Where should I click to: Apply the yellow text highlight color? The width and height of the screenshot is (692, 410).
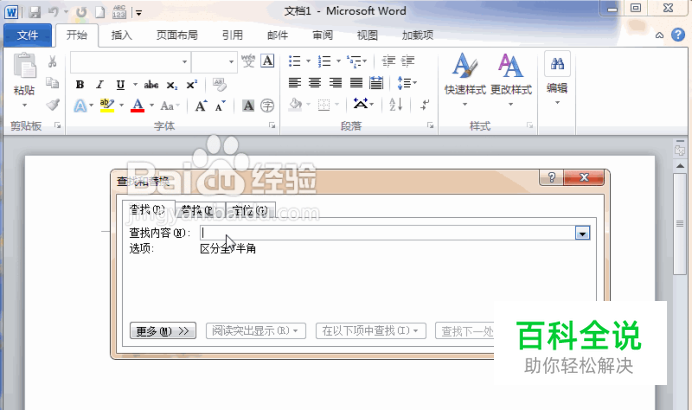pos(107,105)
